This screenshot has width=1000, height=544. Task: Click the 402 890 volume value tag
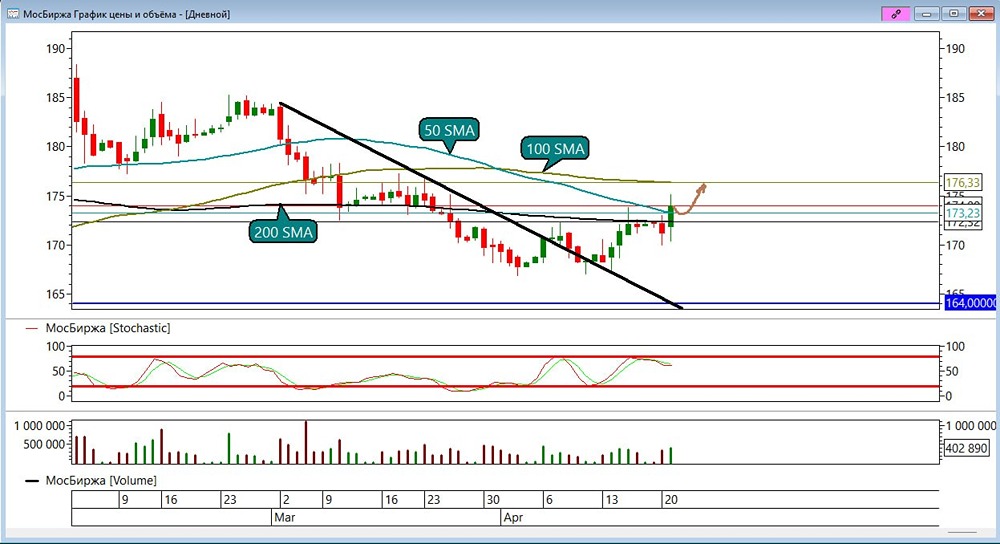click(x=967, y=448)
